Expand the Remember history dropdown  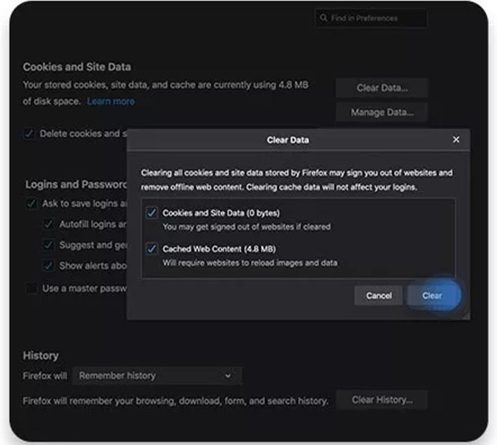pos(157,376)
